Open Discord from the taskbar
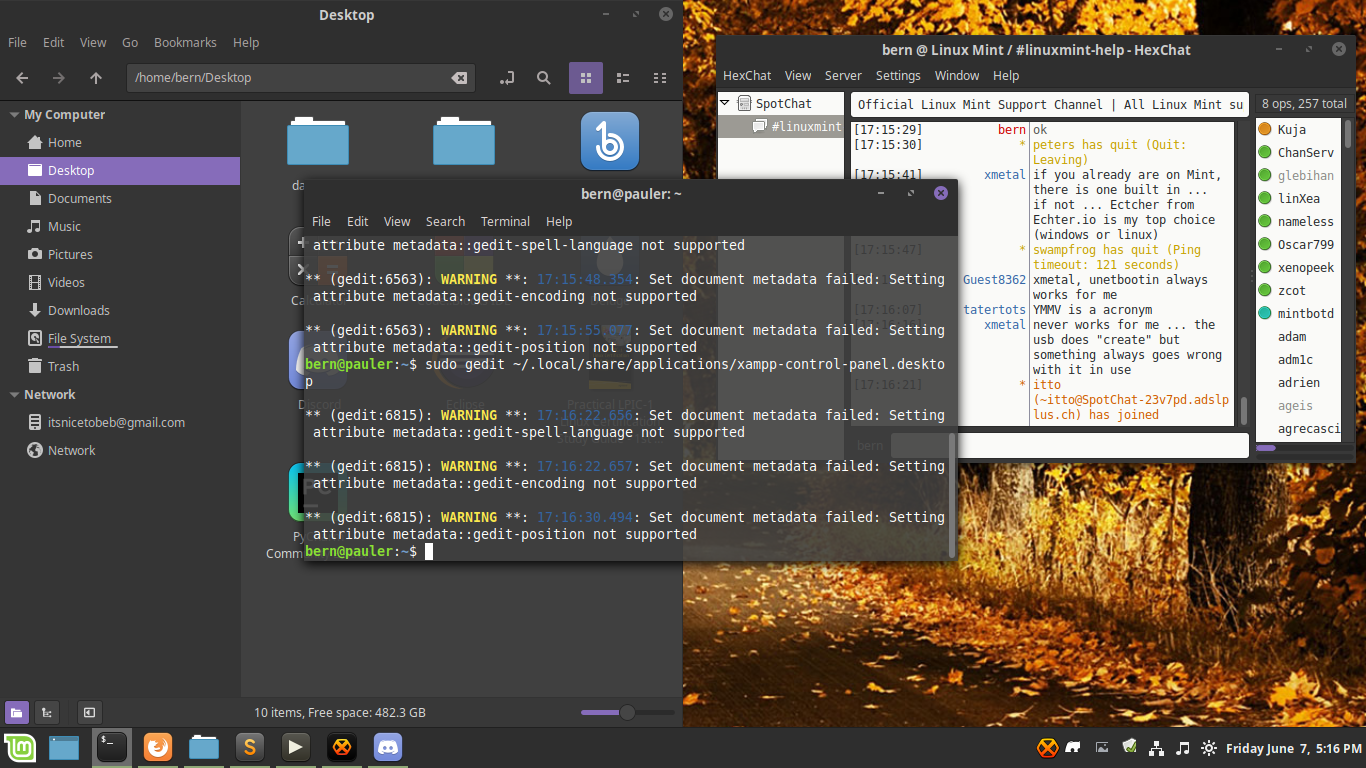 [388, 747]
